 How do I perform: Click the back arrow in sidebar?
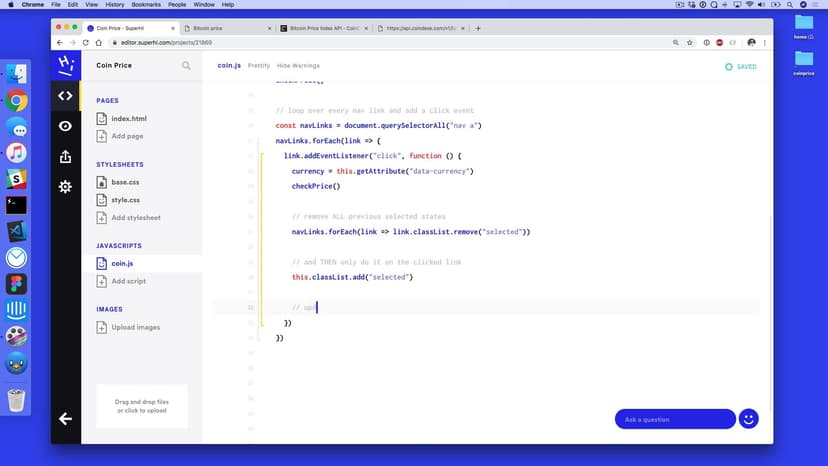pyautogui.click(x=66, y=419)
